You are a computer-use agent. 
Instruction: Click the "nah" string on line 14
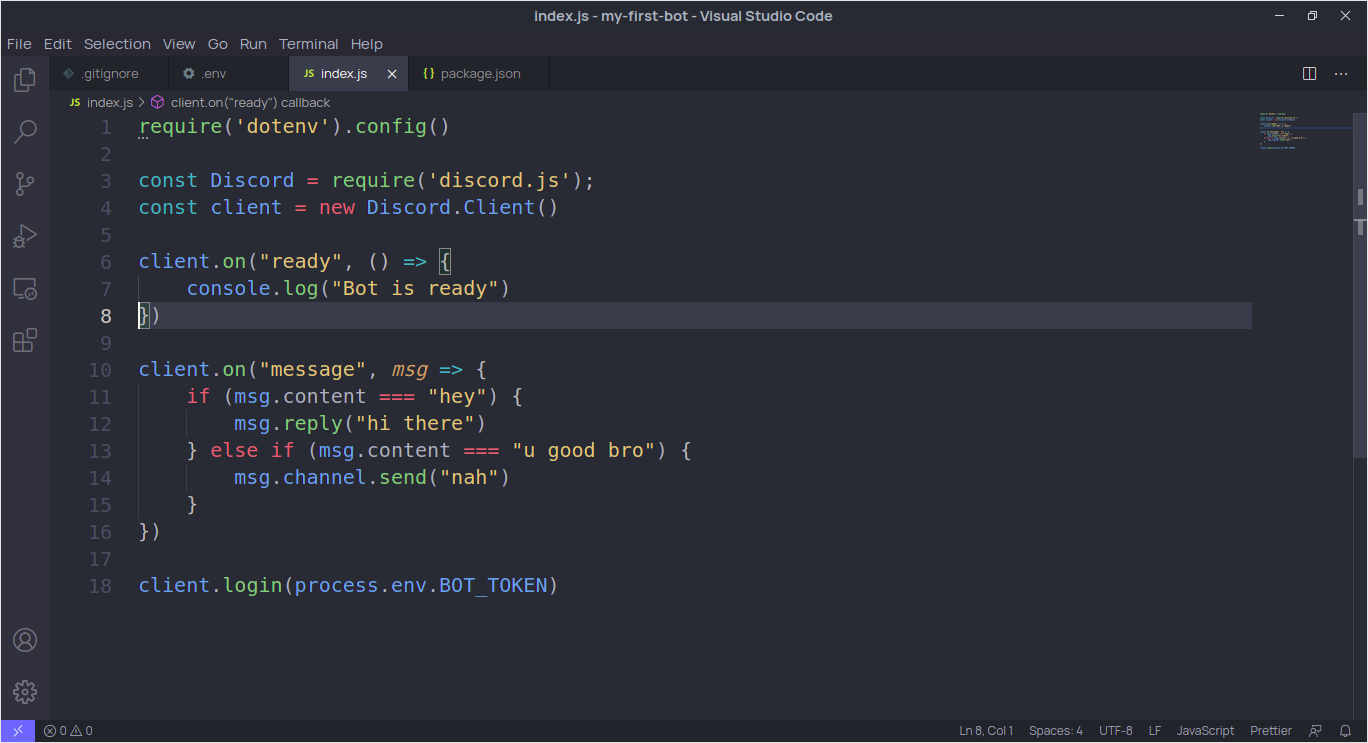(x=469, y=478)
